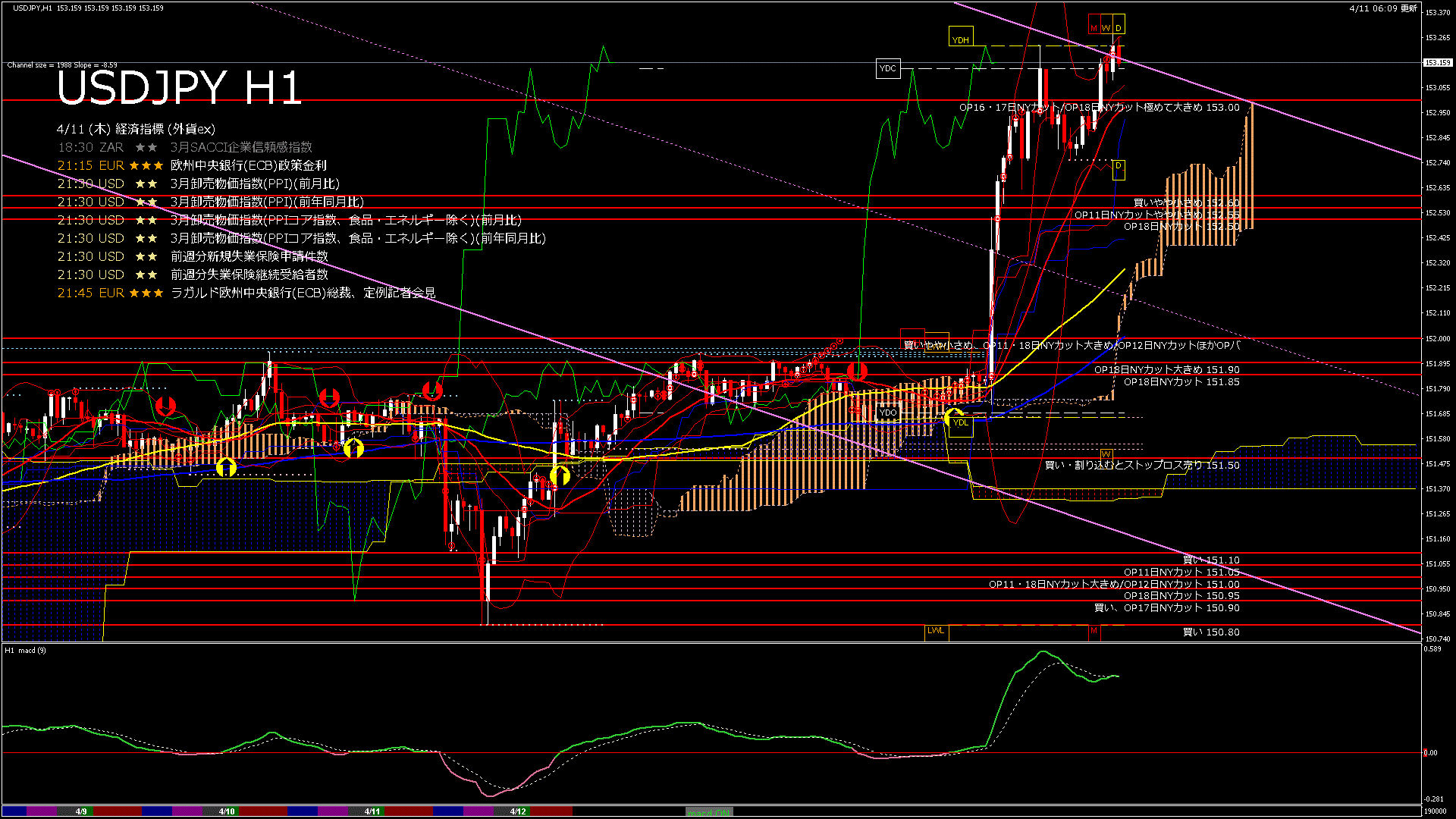The width and height of the screenshot is (1456, 819).
Task: Click the dark red session block right of 4/12
Action: pyautogui.click(x=551, y=811)
